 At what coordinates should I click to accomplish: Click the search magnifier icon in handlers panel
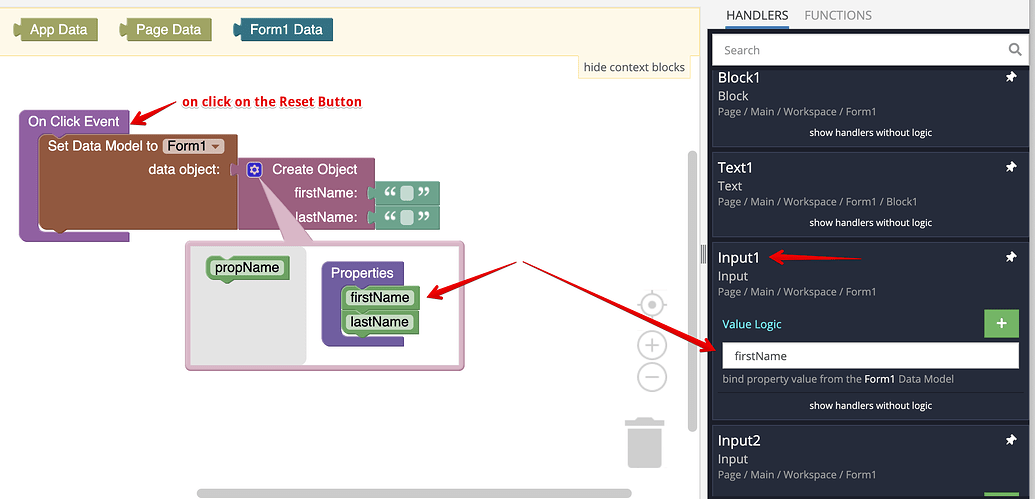pos(1015,50)
